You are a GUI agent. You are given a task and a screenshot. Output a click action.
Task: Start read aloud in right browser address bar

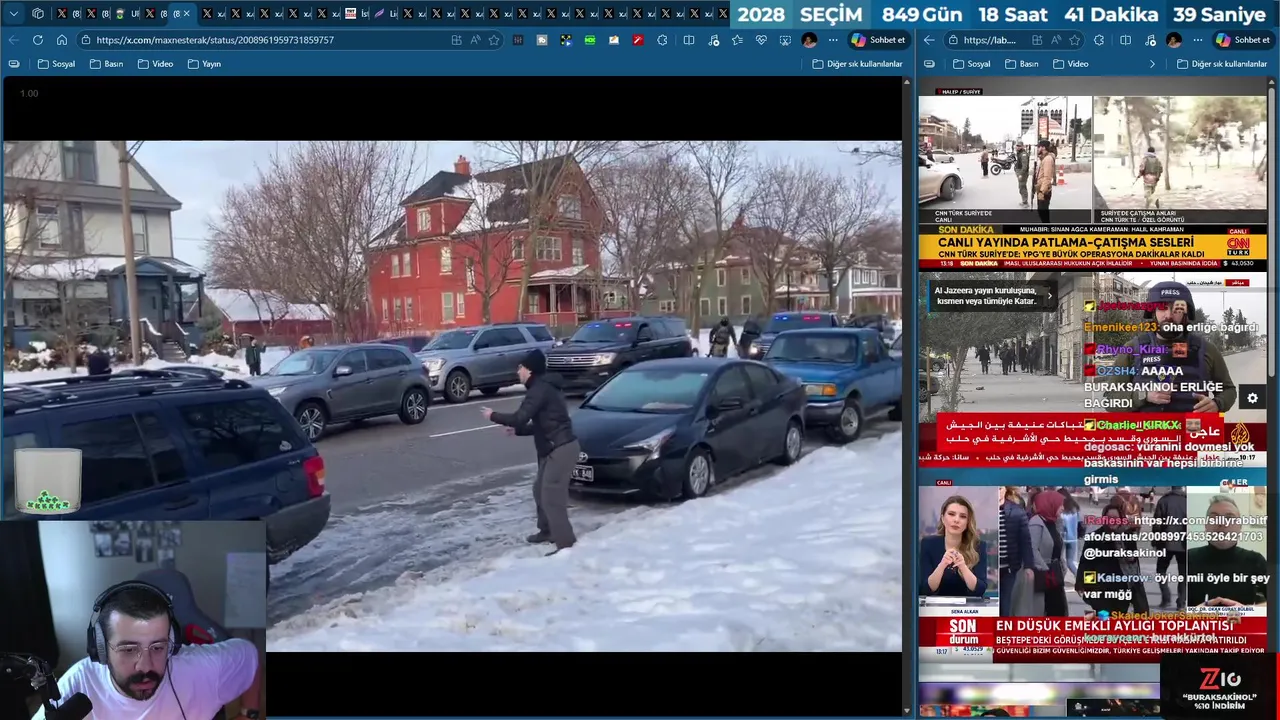pyautogui.click(x=1056, y=40)
